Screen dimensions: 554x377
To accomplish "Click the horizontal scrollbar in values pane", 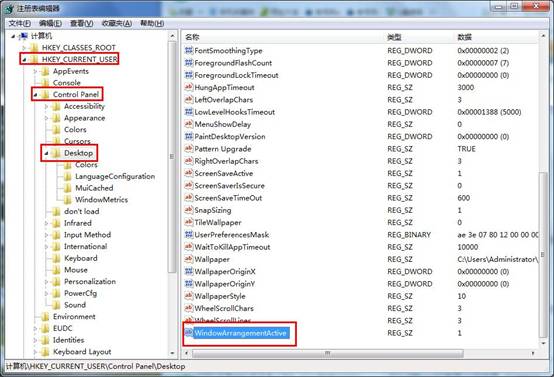I will click(x=328, y=353).
